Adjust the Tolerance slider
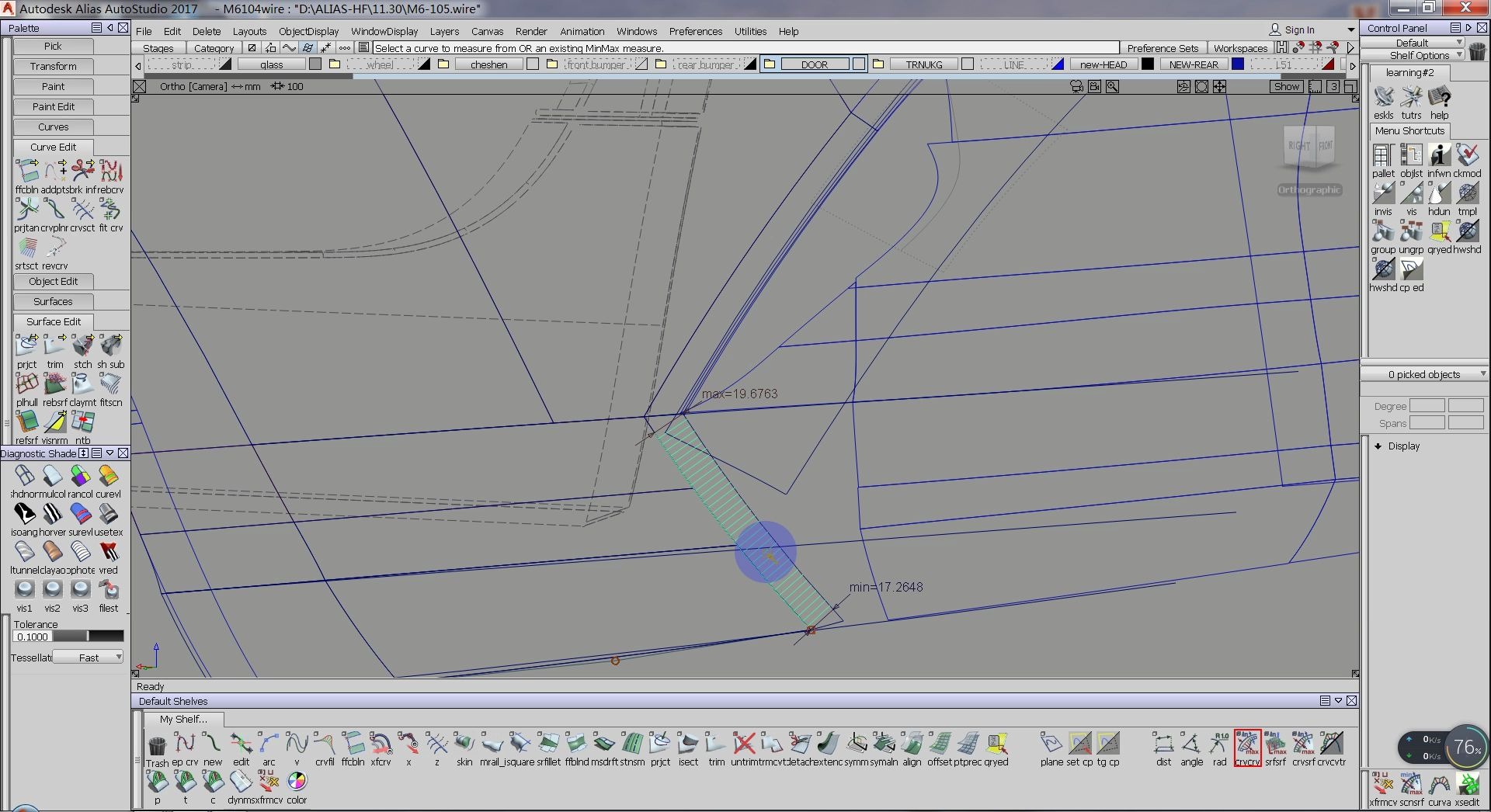 [87, 637]
